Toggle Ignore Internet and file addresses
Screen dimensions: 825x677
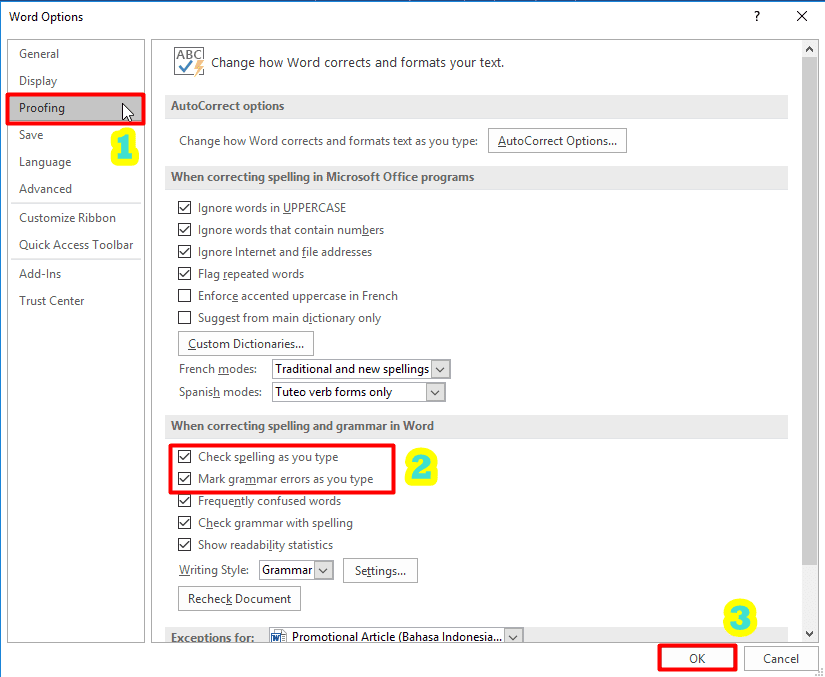click(184, 252)
